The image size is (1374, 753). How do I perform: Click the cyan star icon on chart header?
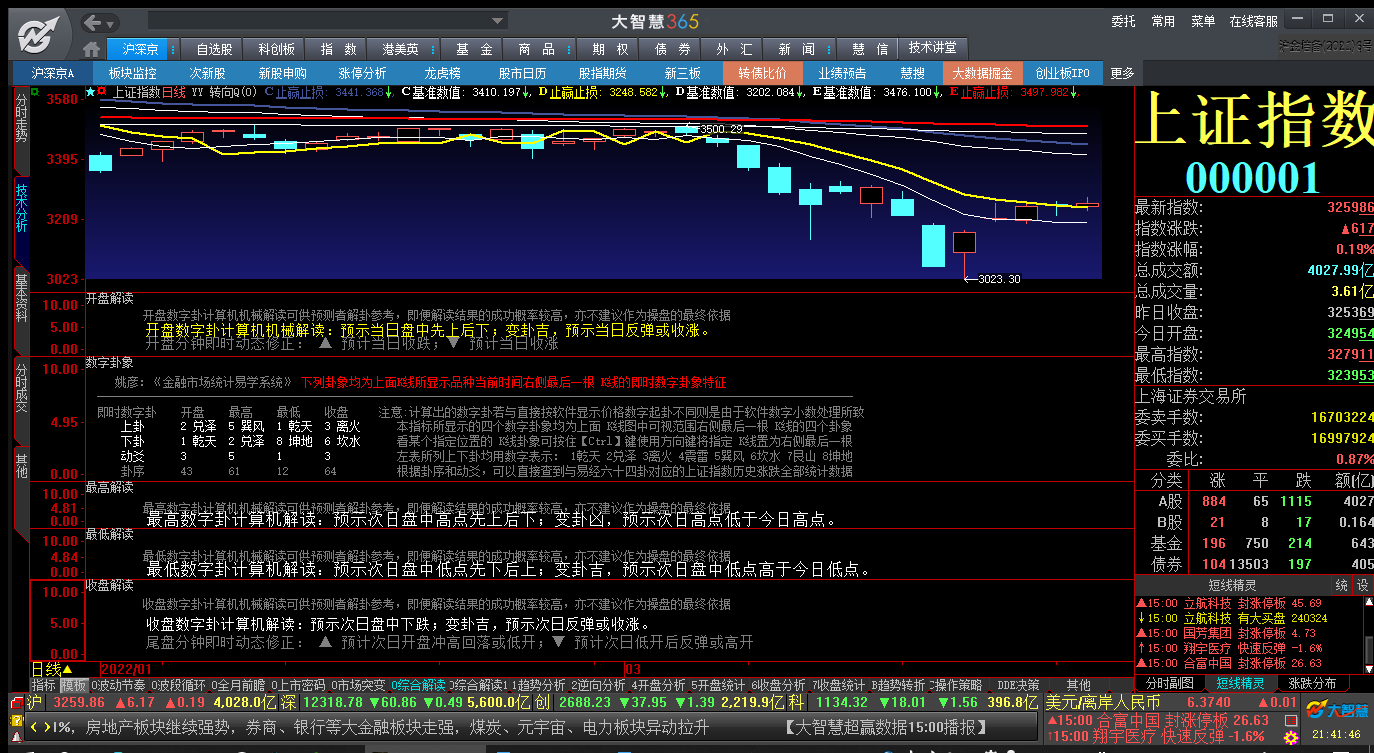[90, 92]
